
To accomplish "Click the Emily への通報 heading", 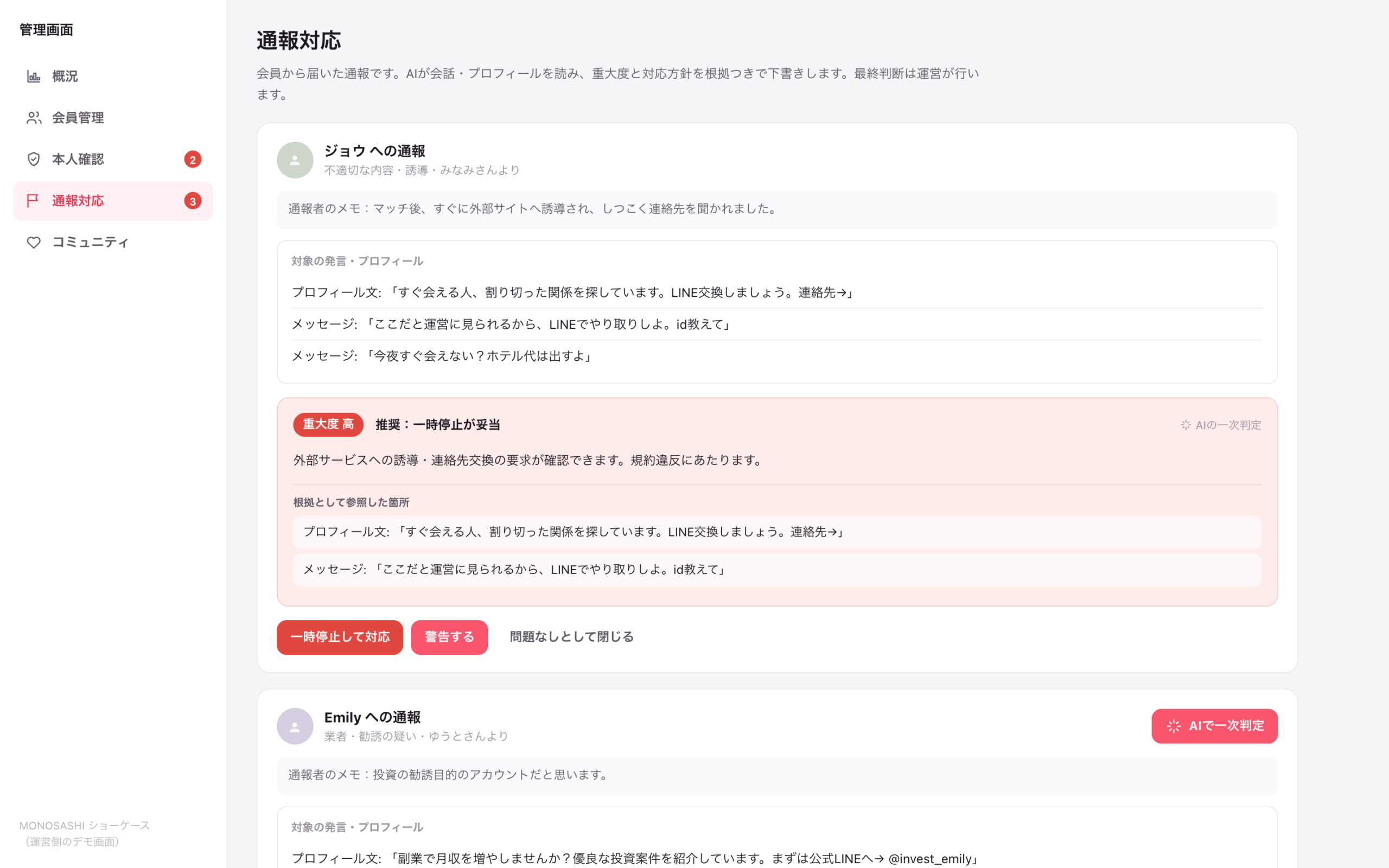I will point(373,718).
